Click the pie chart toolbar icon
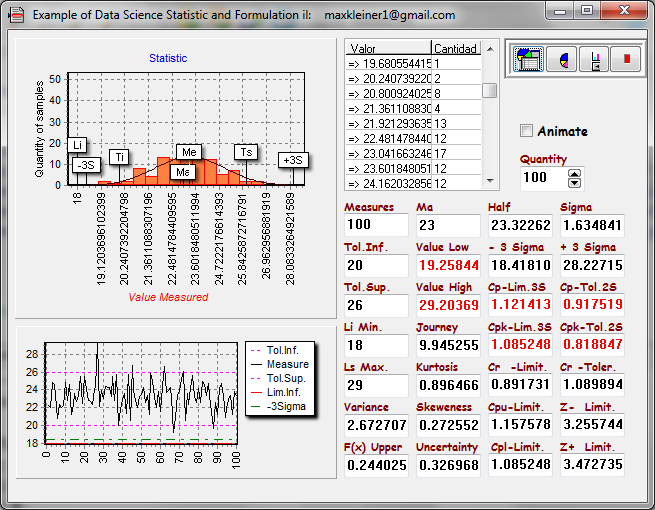The image size is (655, 510). coord(562,60)
